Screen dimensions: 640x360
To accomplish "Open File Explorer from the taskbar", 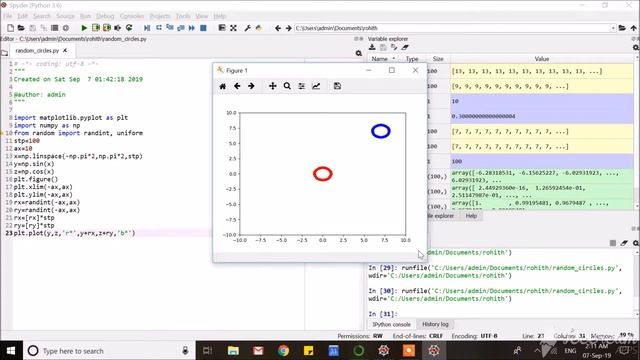I will pos(233,351).
